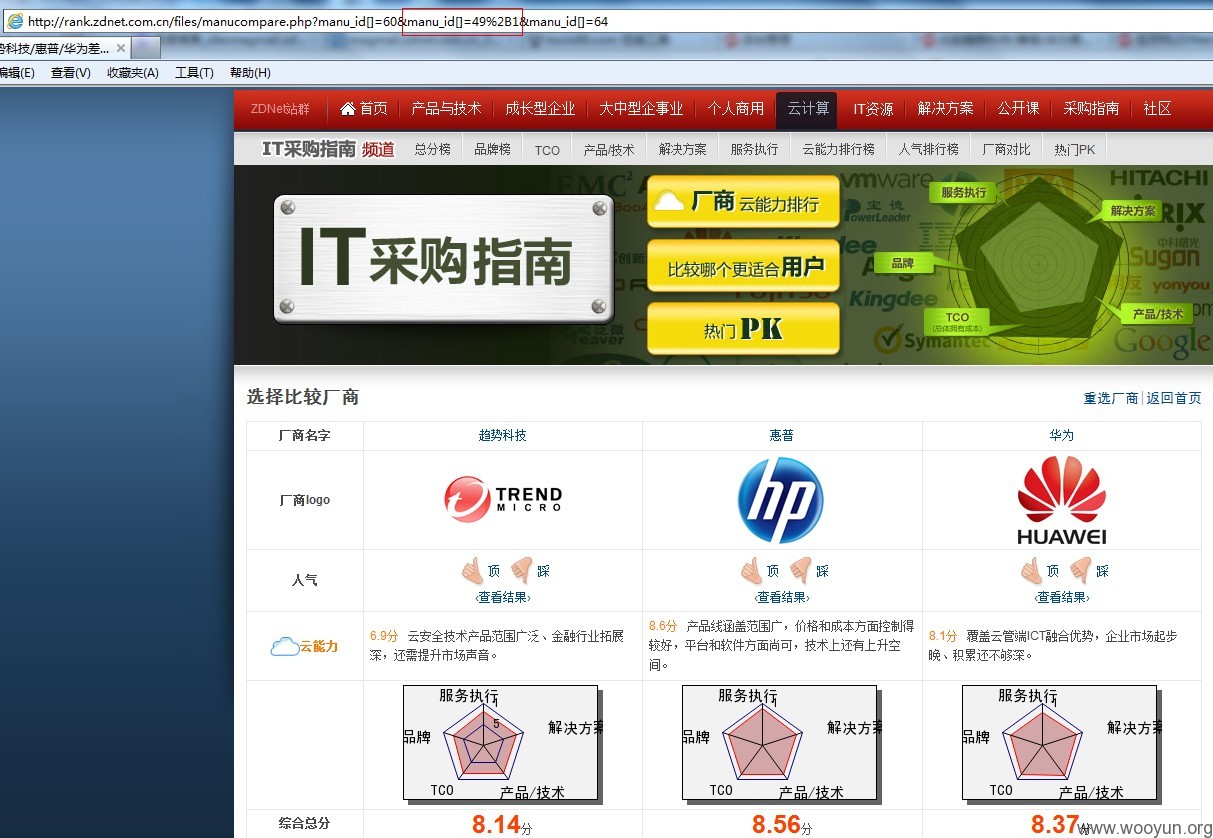Click thumbs-down 踩 icon under 趋势科技
1213x838 pixels.
pyautogui.click(x=522, y=571)
